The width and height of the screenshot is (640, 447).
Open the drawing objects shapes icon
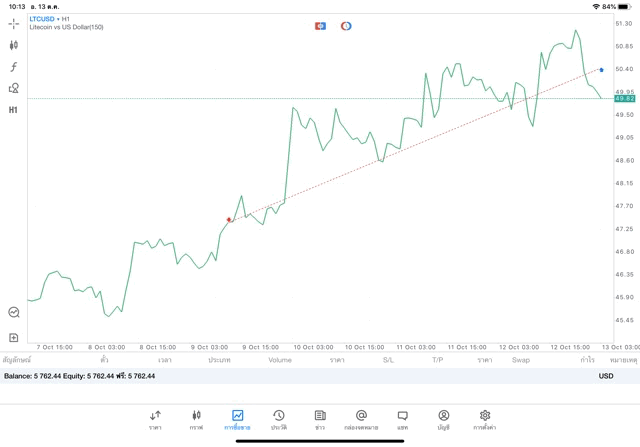[14, 88]
